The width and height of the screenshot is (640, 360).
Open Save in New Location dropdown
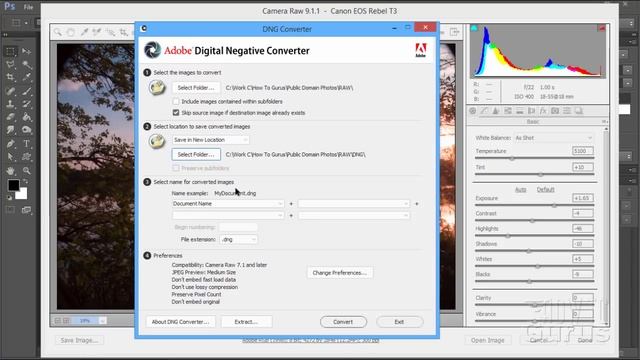(210, 140)
